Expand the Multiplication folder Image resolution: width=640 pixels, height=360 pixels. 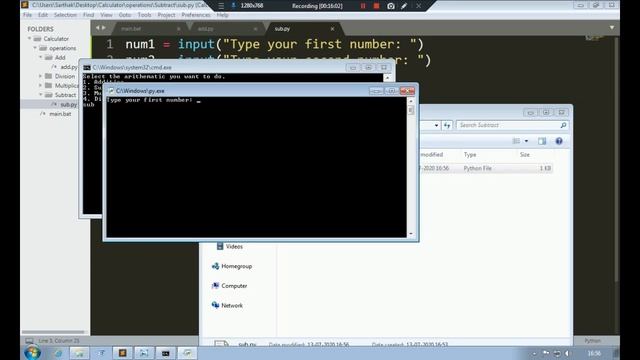pyautogui.click(x=41, y=86)
